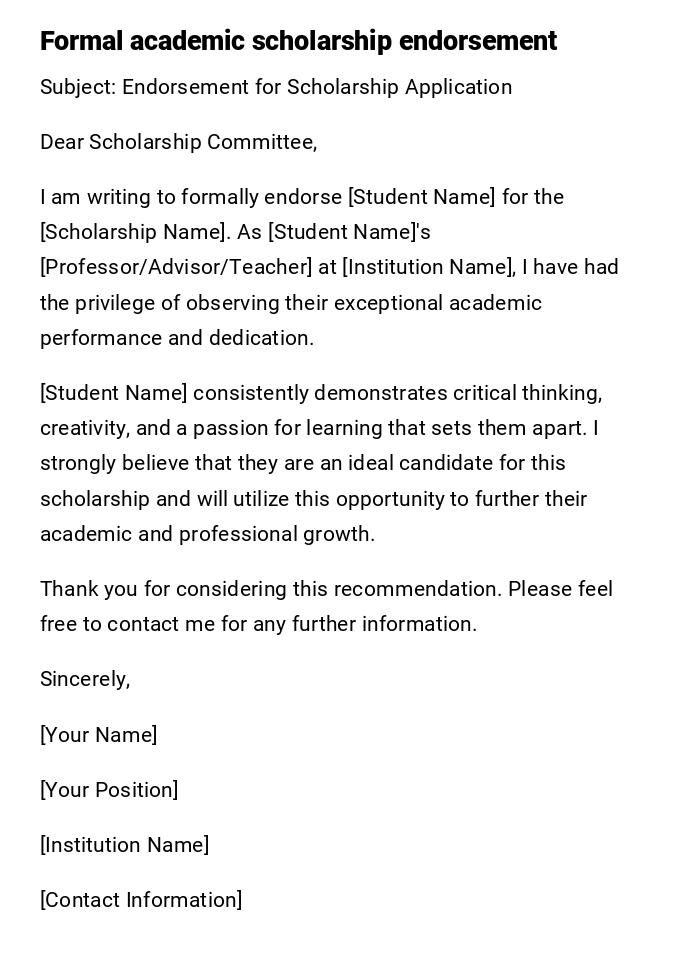Screen dimensions: 700x962
Task: Click [Institution Name] in the signature block
Action: [124, 845]
